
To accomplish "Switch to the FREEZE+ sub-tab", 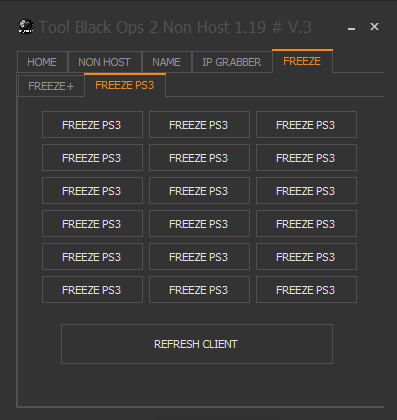I will (51, 86).
